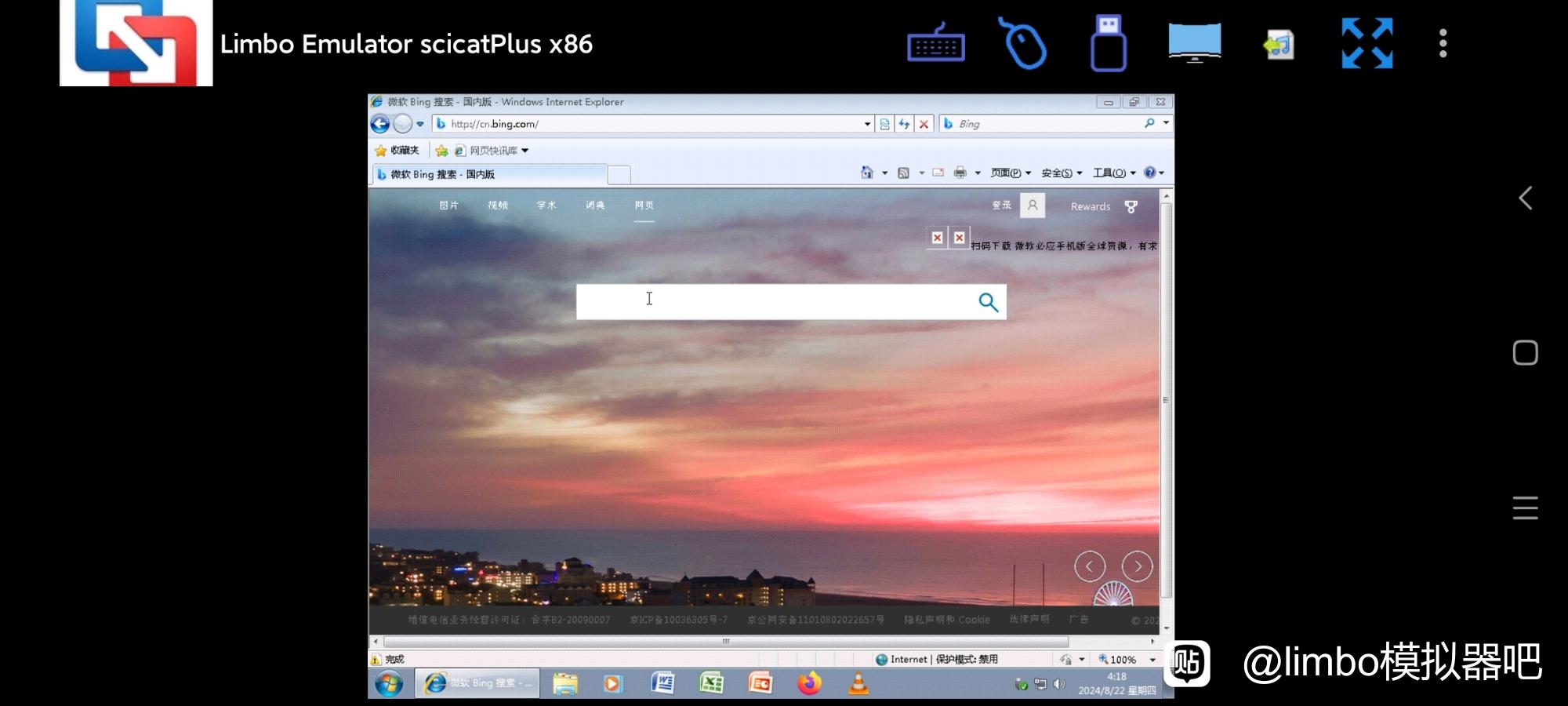The height and width of the screenshot is (706, 1568).
Task: Open the 收藏夹 favorites panel
Action: [397, 151]
